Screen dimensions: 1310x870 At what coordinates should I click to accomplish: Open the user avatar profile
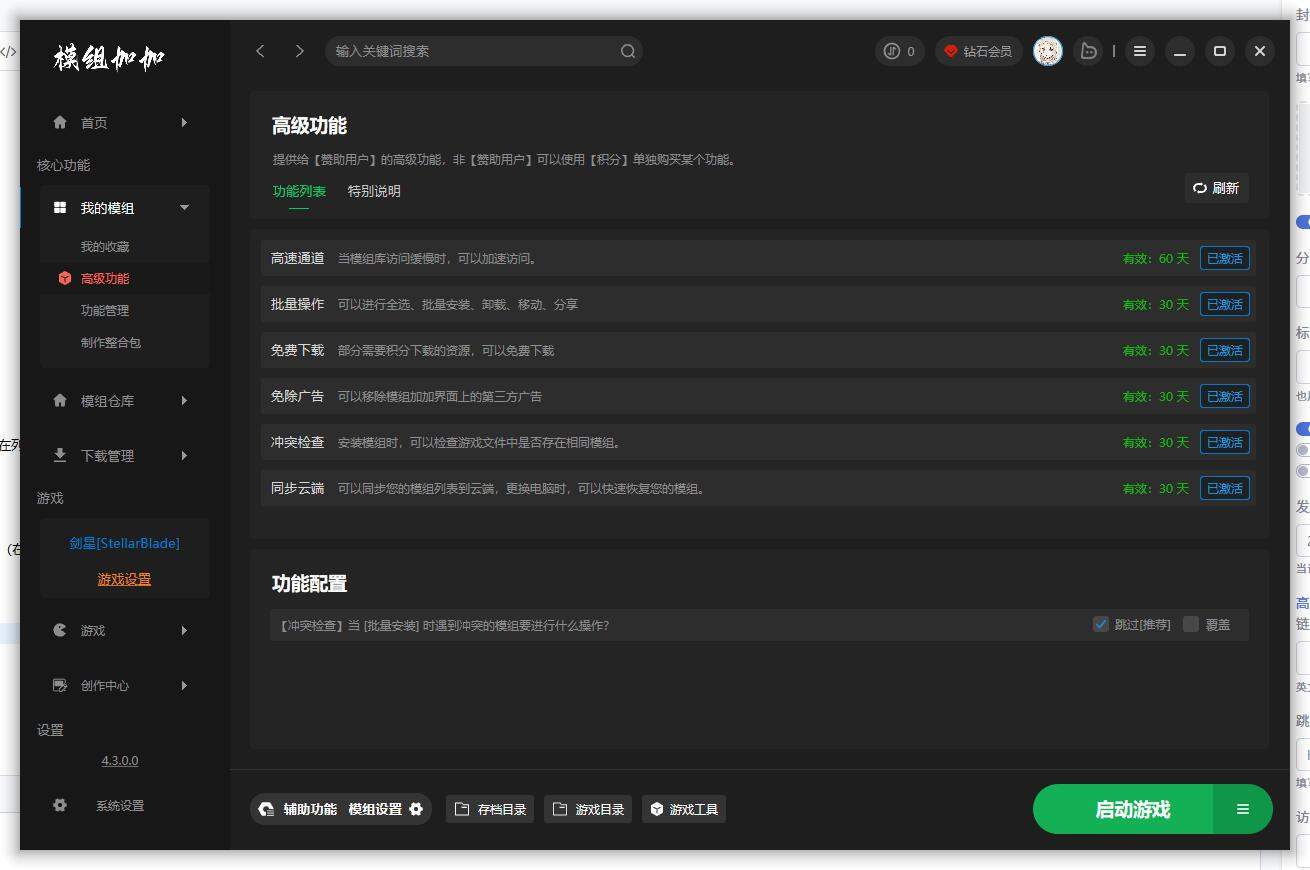pos(1047,51)
